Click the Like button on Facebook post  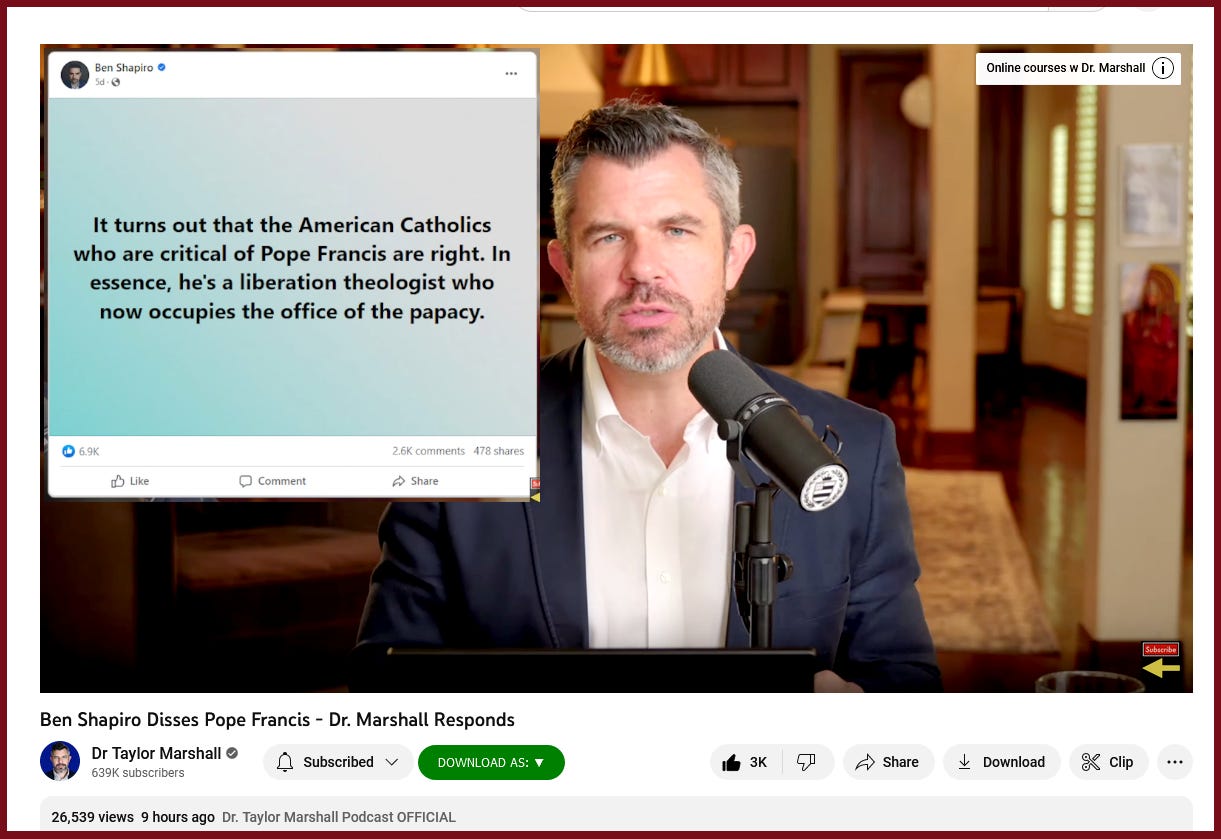(130, 481)
